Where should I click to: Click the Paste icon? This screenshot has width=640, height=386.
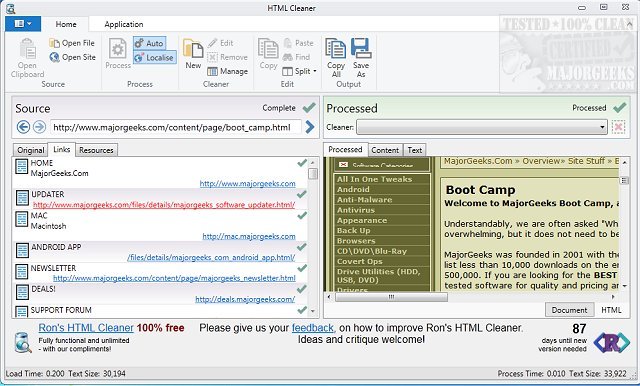pos(288,43)
